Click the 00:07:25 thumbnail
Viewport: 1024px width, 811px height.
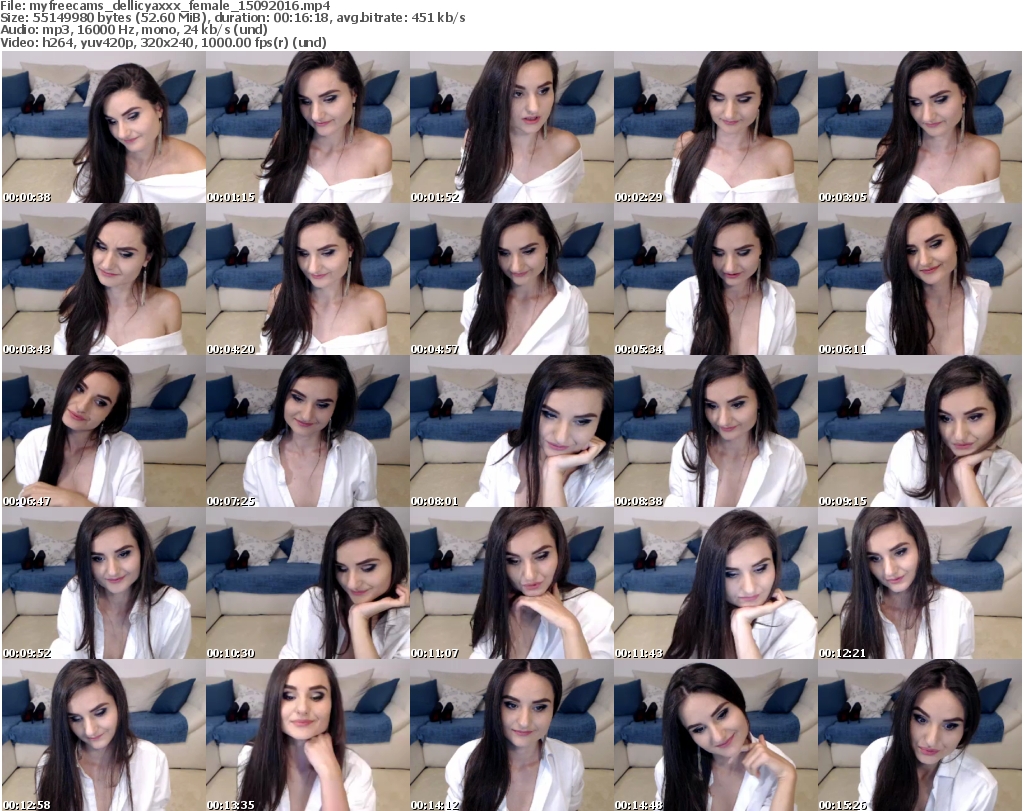pyautogui.click(x=307, y=431)
